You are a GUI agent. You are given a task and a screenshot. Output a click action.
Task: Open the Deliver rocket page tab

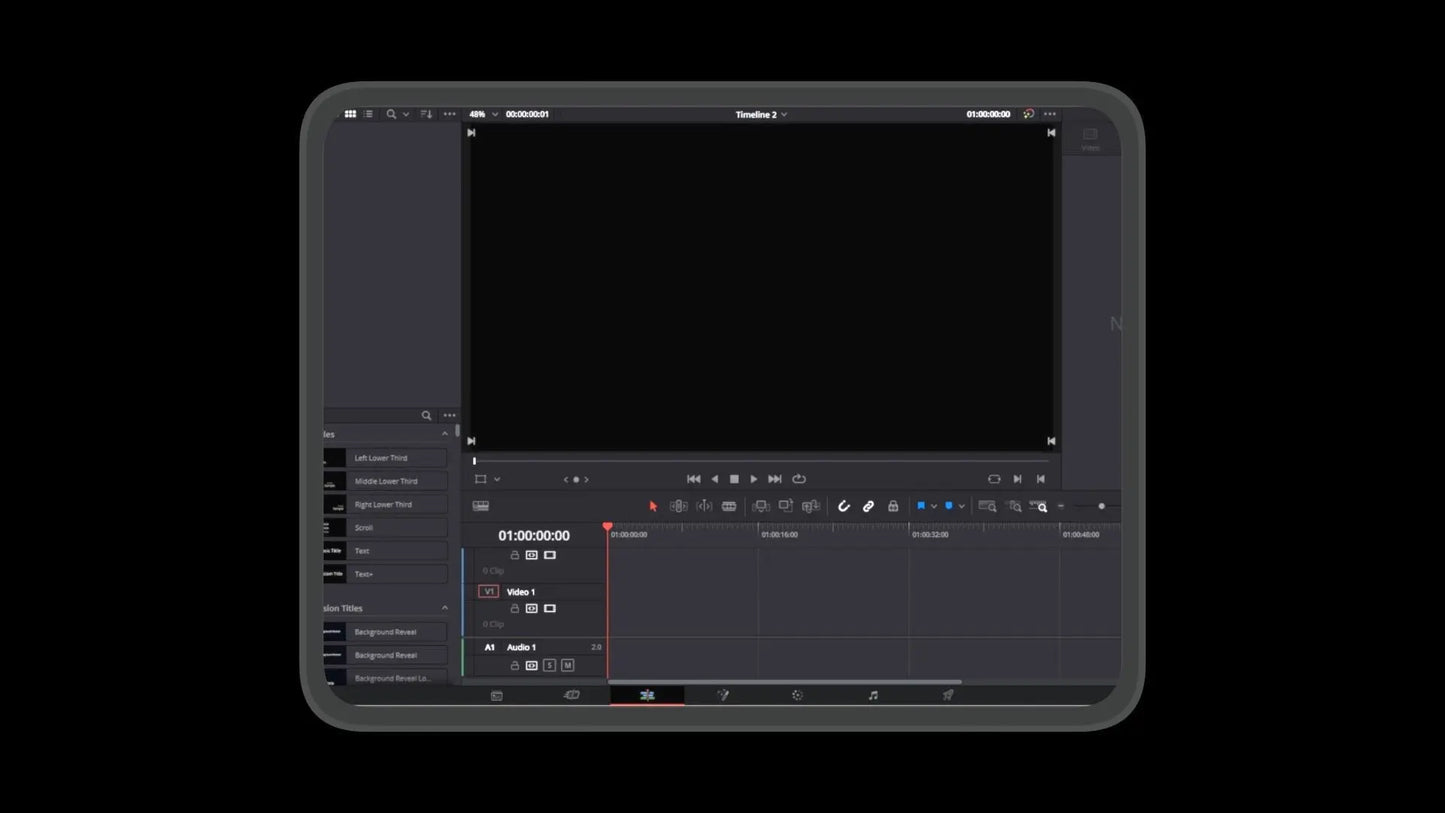(x=948, y=695)
